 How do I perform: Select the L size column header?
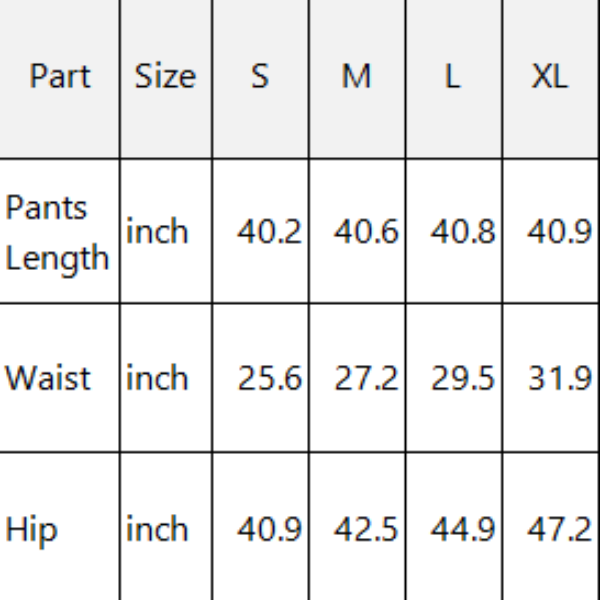(453, 76)
